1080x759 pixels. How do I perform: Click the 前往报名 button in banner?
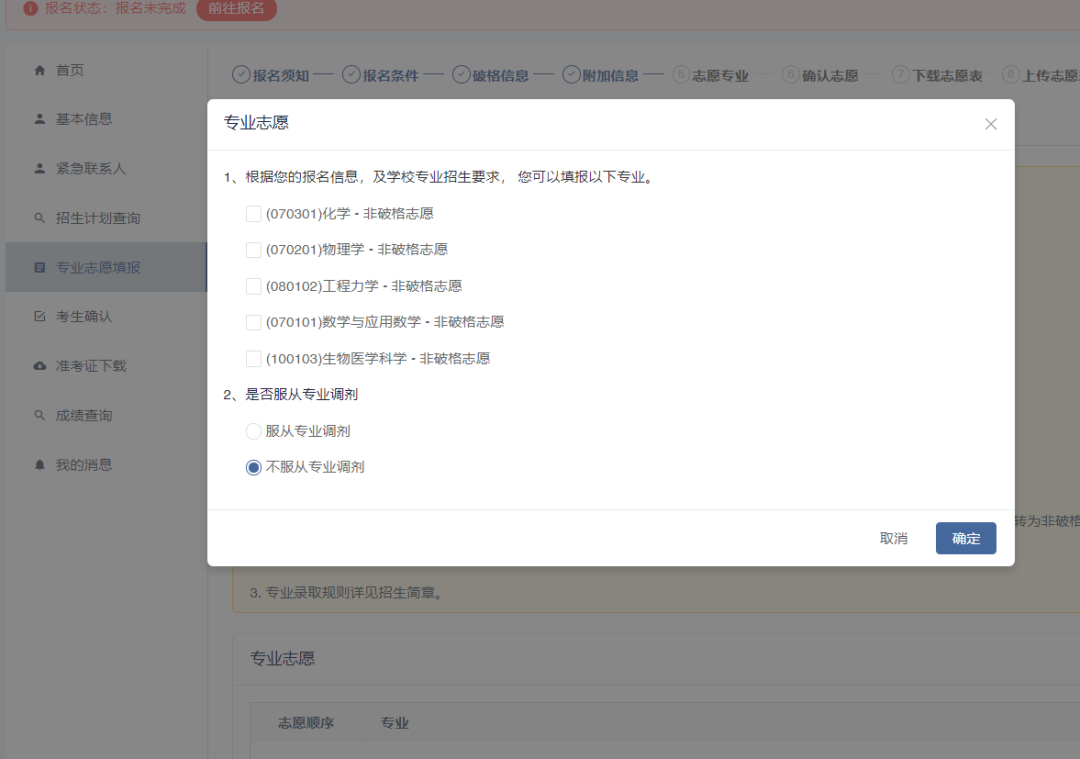click(x=236, y=8)
